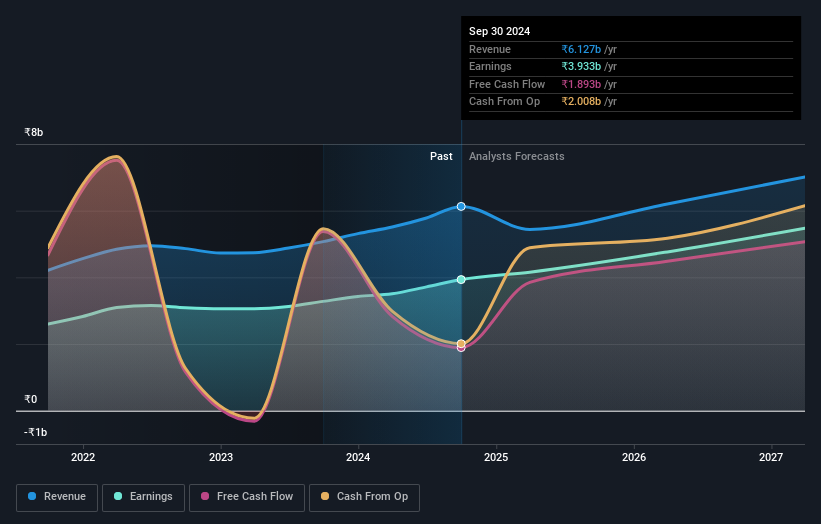Viewport: 821px width, 524px height.
Task: Toggle the Free Cash Flow legend button
Action: click(247, 497)
